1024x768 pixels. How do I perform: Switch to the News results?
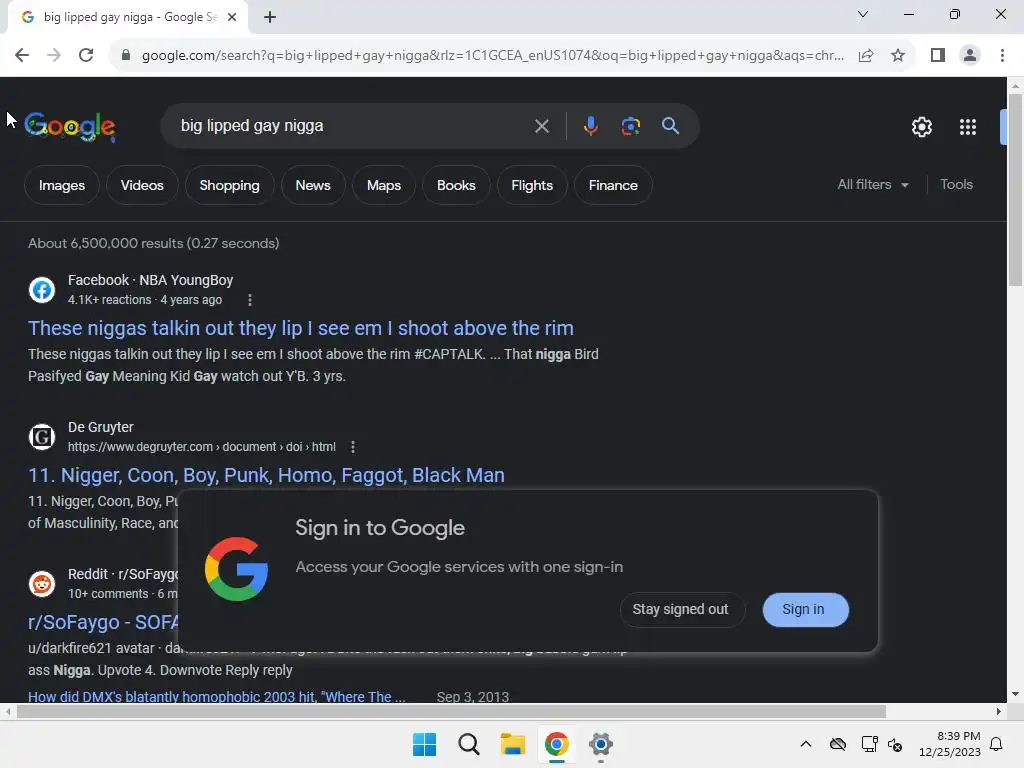tap(313, 185)
